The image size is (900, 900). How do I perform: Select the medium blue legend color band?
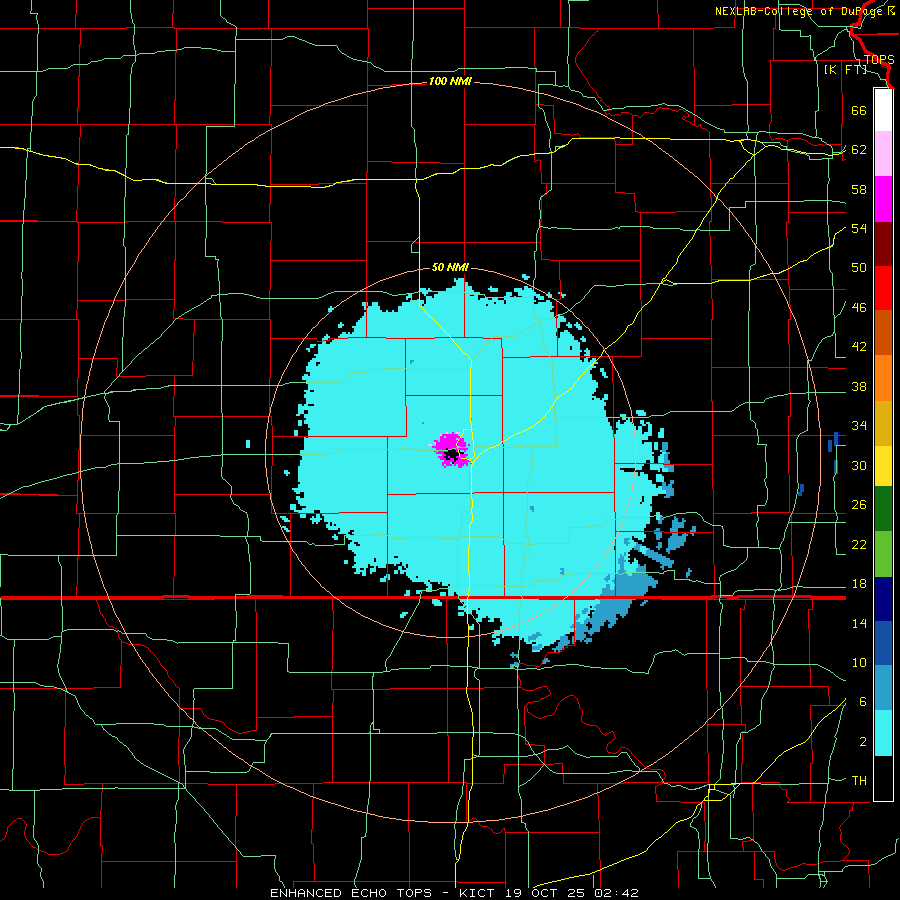pos(883,643)
